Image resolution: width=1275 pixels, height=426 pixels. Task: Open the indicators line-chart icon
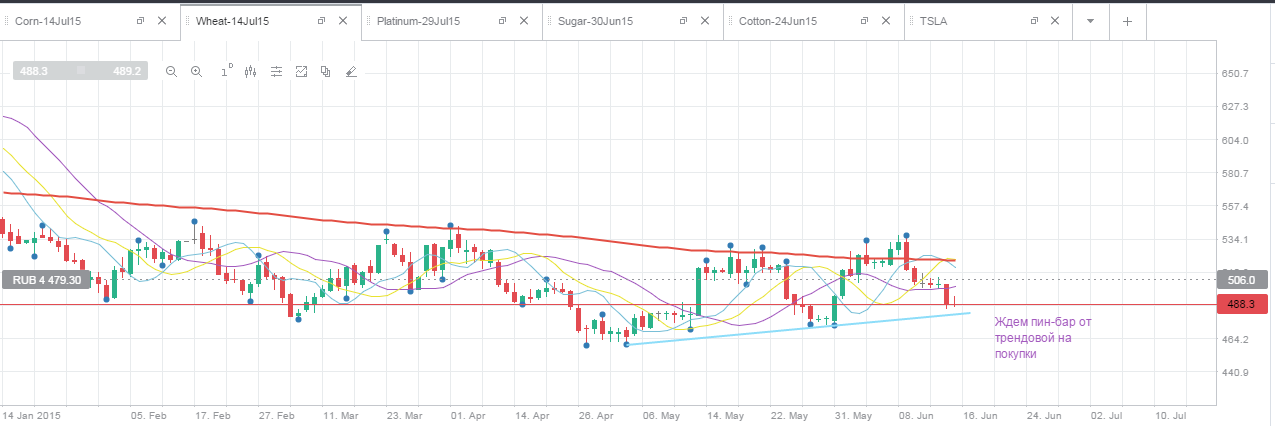pyautogui.click(x=301, y=71)
